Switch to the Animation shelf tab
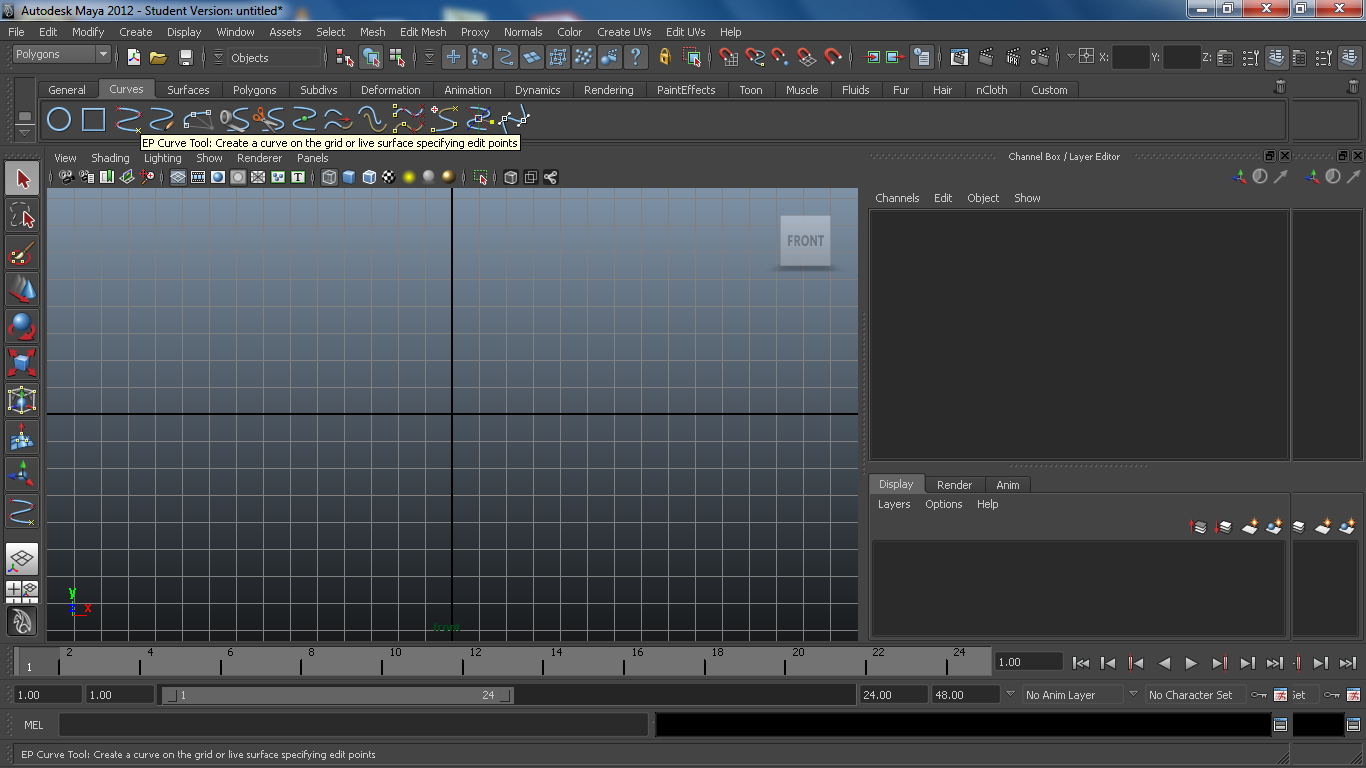This screenshot has width=1366, height=768. 468,90
